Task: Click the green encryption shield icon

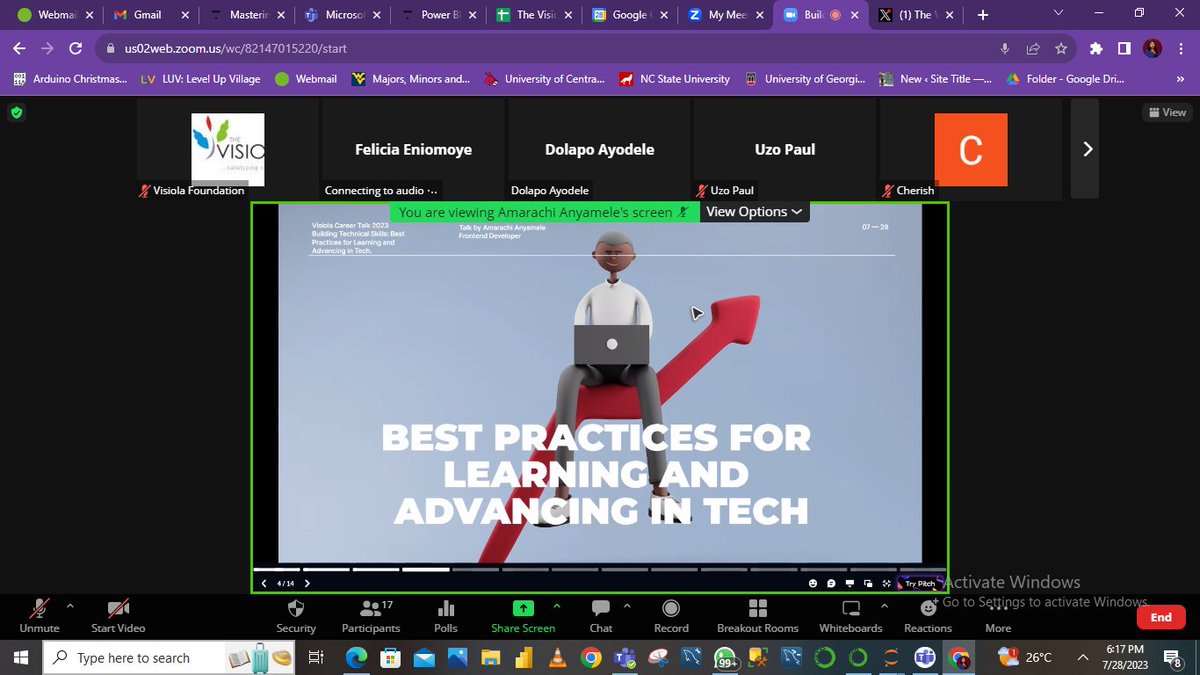Action: 16,113
